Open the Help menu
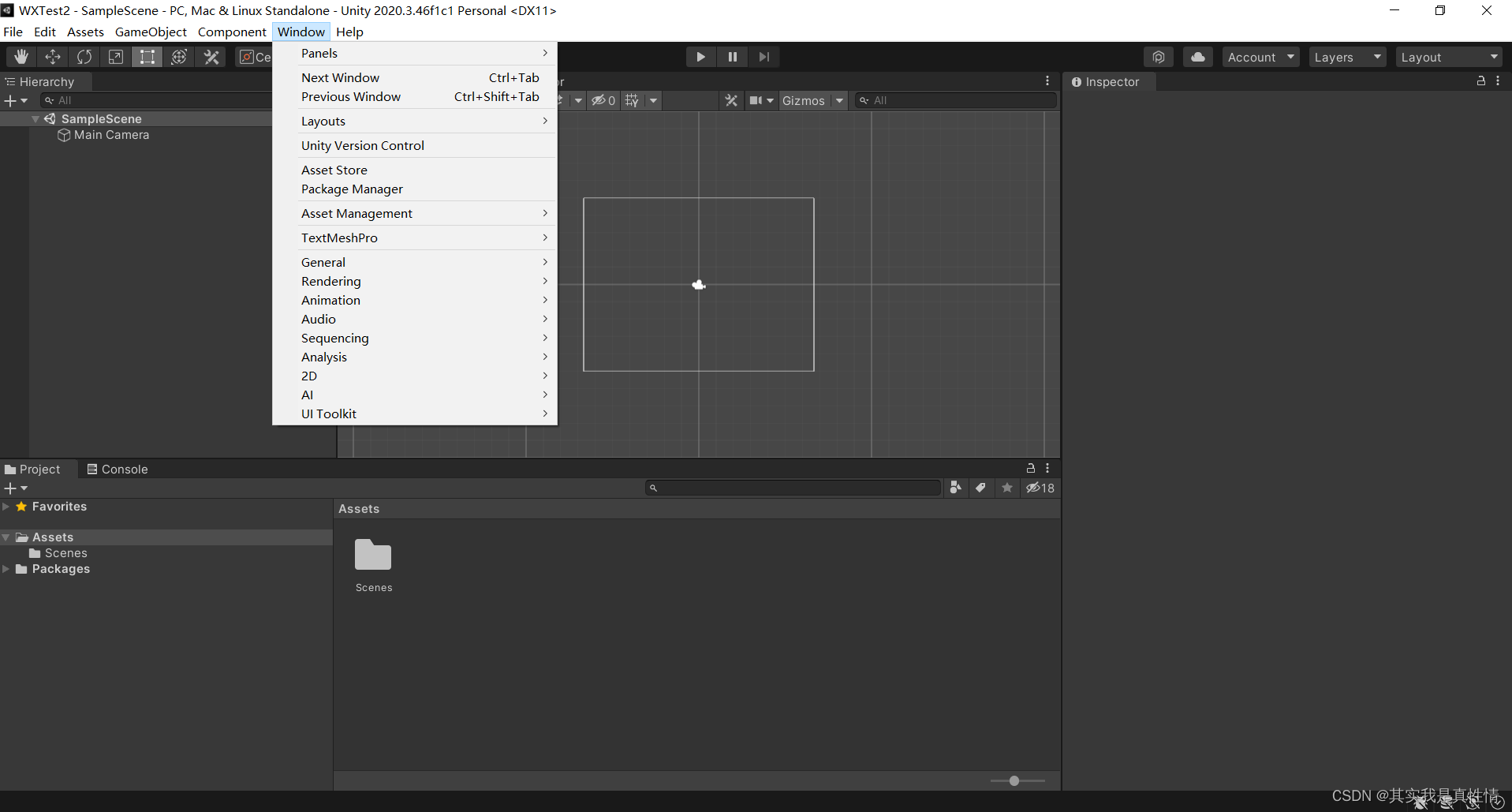This screenshot has height=812, width=1512. (349, 32)
